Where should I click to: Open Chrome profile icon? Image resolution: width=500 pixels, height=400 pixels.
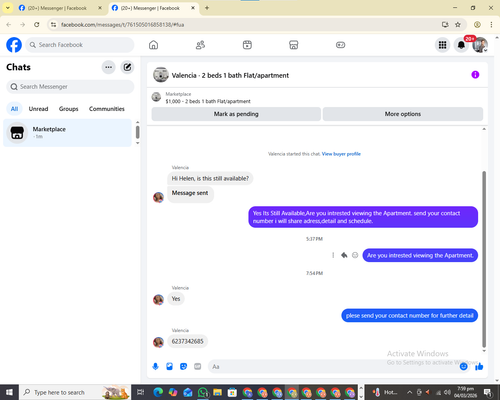(x=477, y=25)
